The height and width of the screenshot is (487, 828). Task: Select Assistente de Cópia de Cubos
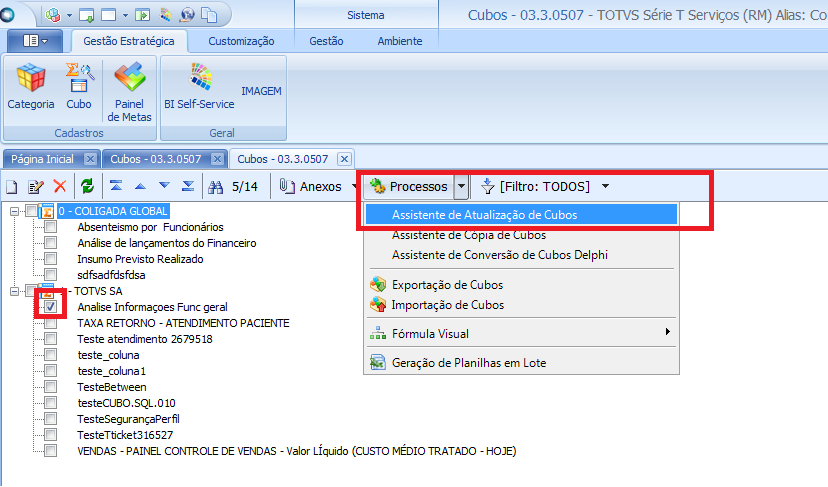521,235
